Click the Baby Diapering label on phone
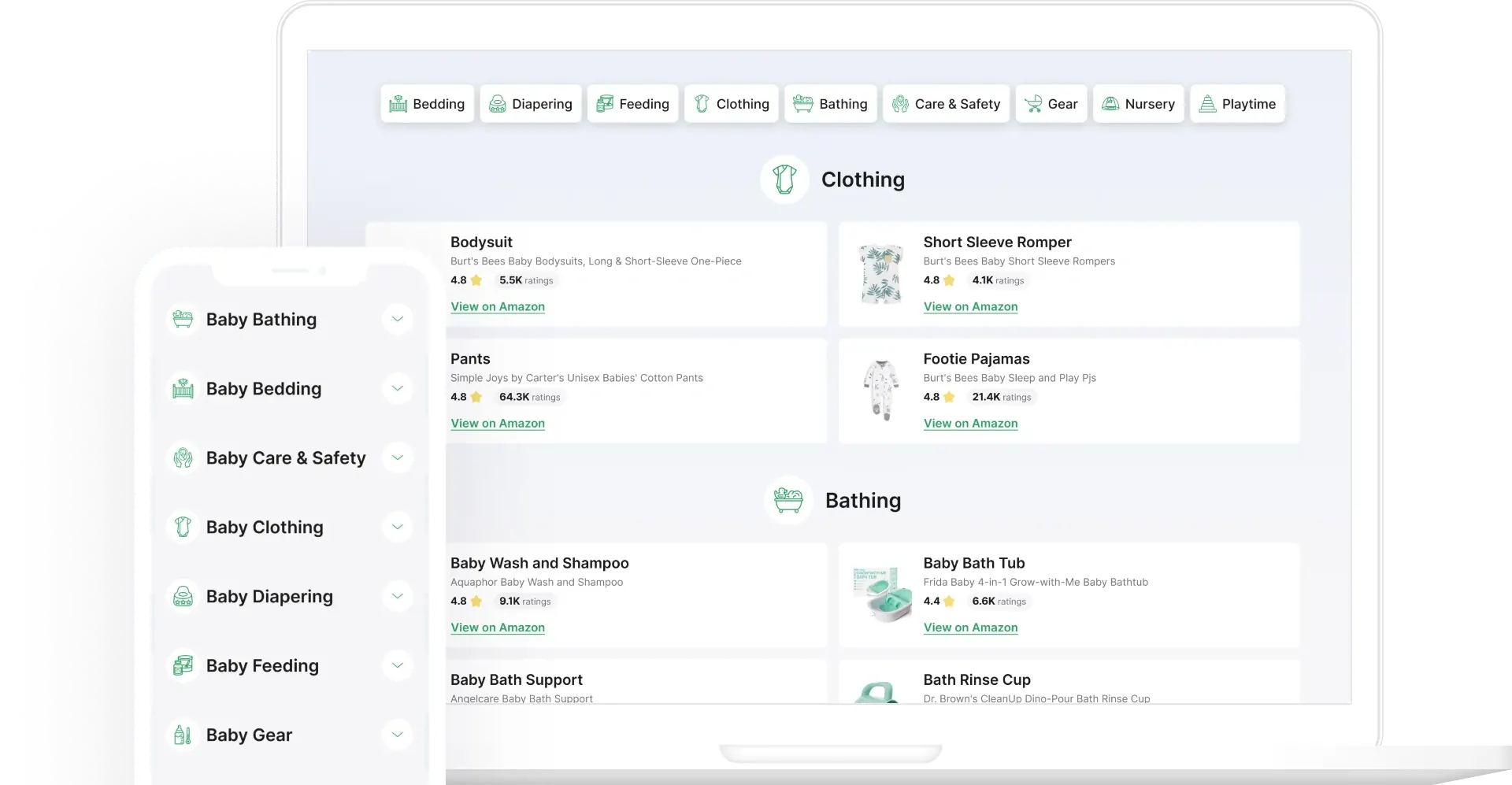 (x=269, y=596)
